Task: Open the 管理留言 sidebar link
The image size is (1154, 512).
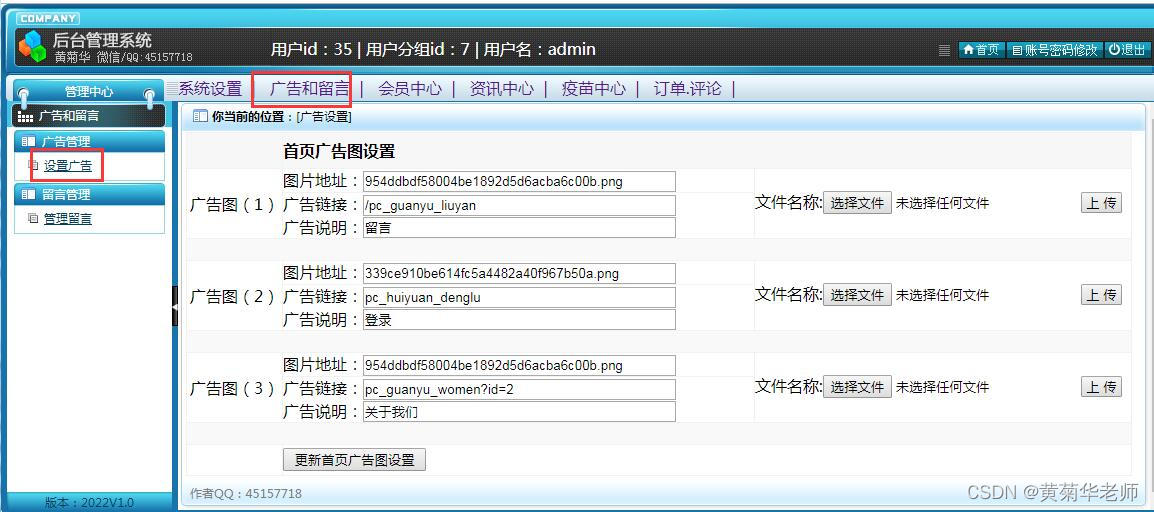Action: pos(68,218)
